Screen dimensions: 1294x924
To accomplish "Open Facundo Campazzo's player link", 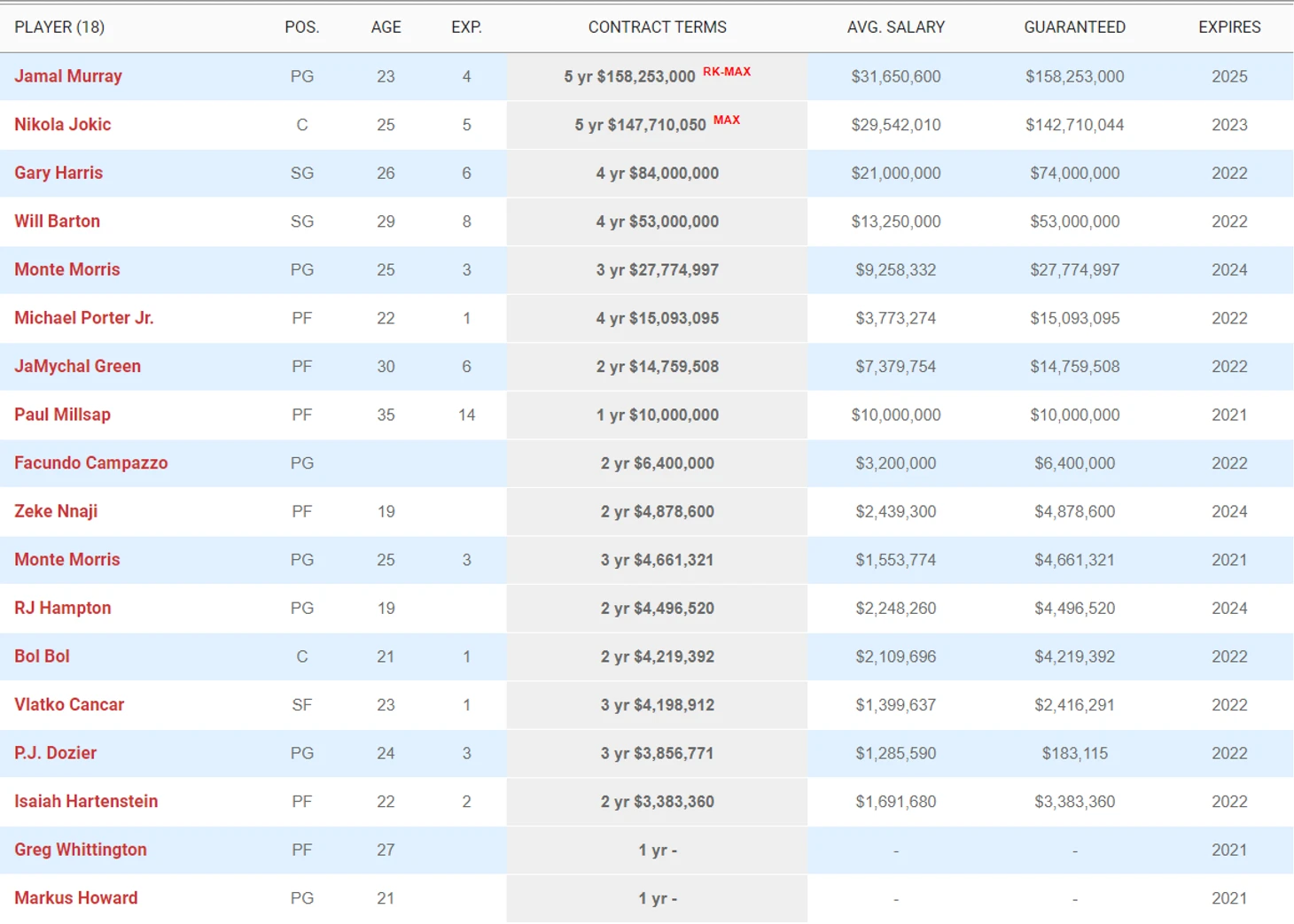I will pyautogui.click(x=91, y=462).
